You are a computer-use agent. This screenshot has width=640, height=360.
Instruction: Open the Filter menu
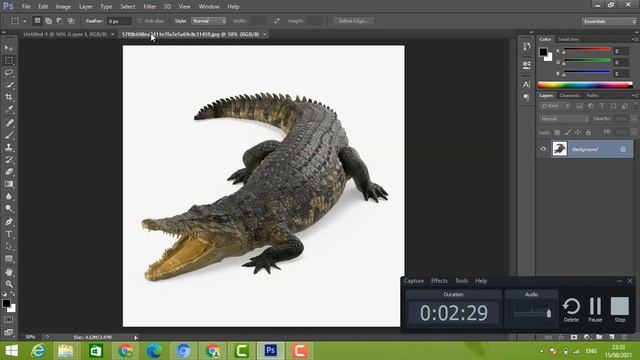[x=149, y=7]
